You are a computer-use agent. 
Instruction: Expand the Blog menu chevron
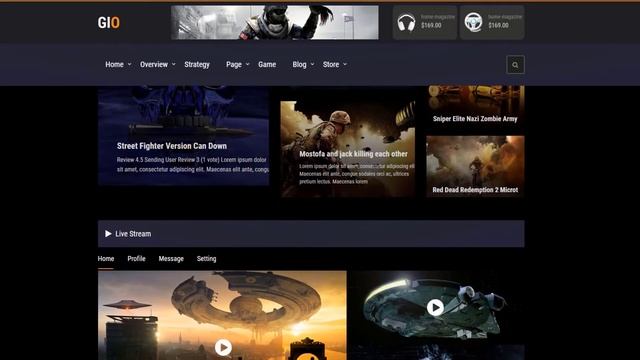(x=312, y=64)
